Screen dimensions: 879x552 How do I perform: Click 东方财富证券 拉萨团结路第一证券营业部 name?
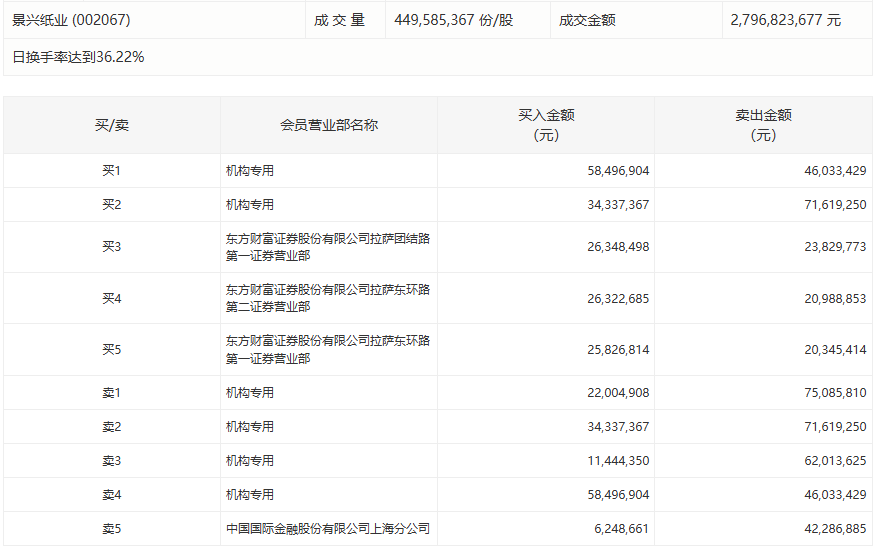[328, 247]
